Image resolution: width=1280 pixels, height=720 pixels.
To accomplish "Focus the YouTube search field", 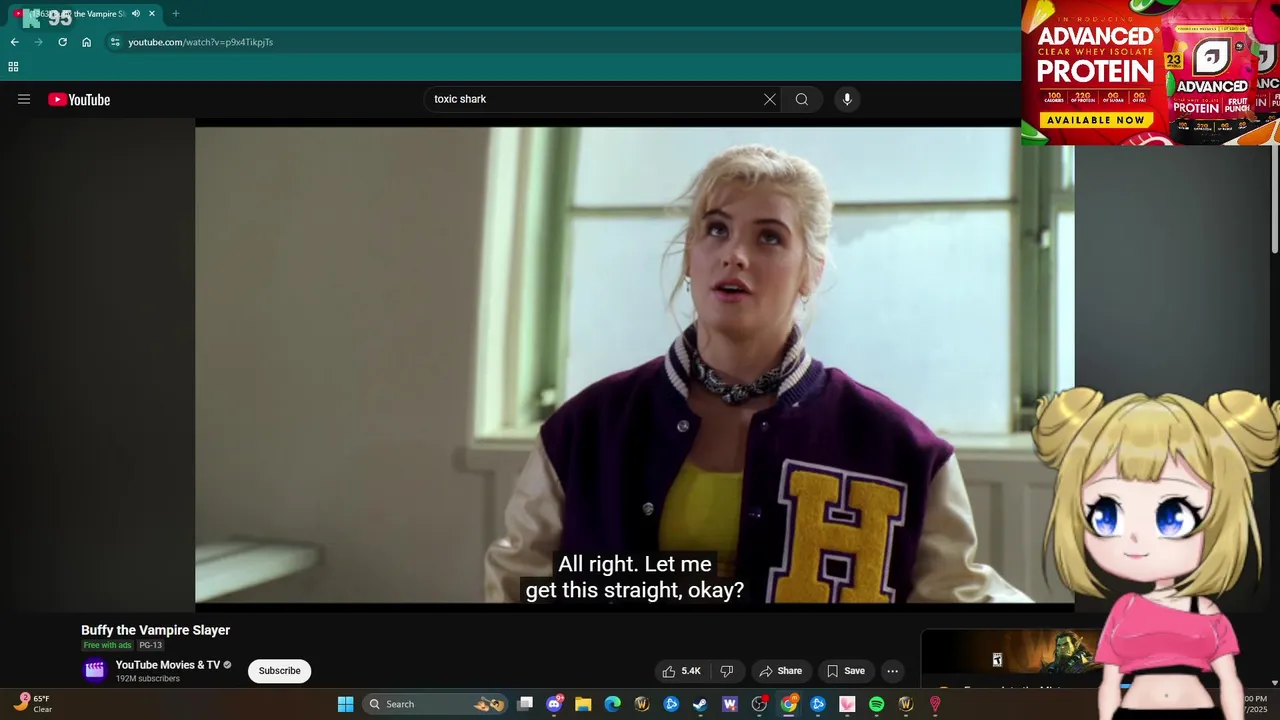I will coord(594,99).
